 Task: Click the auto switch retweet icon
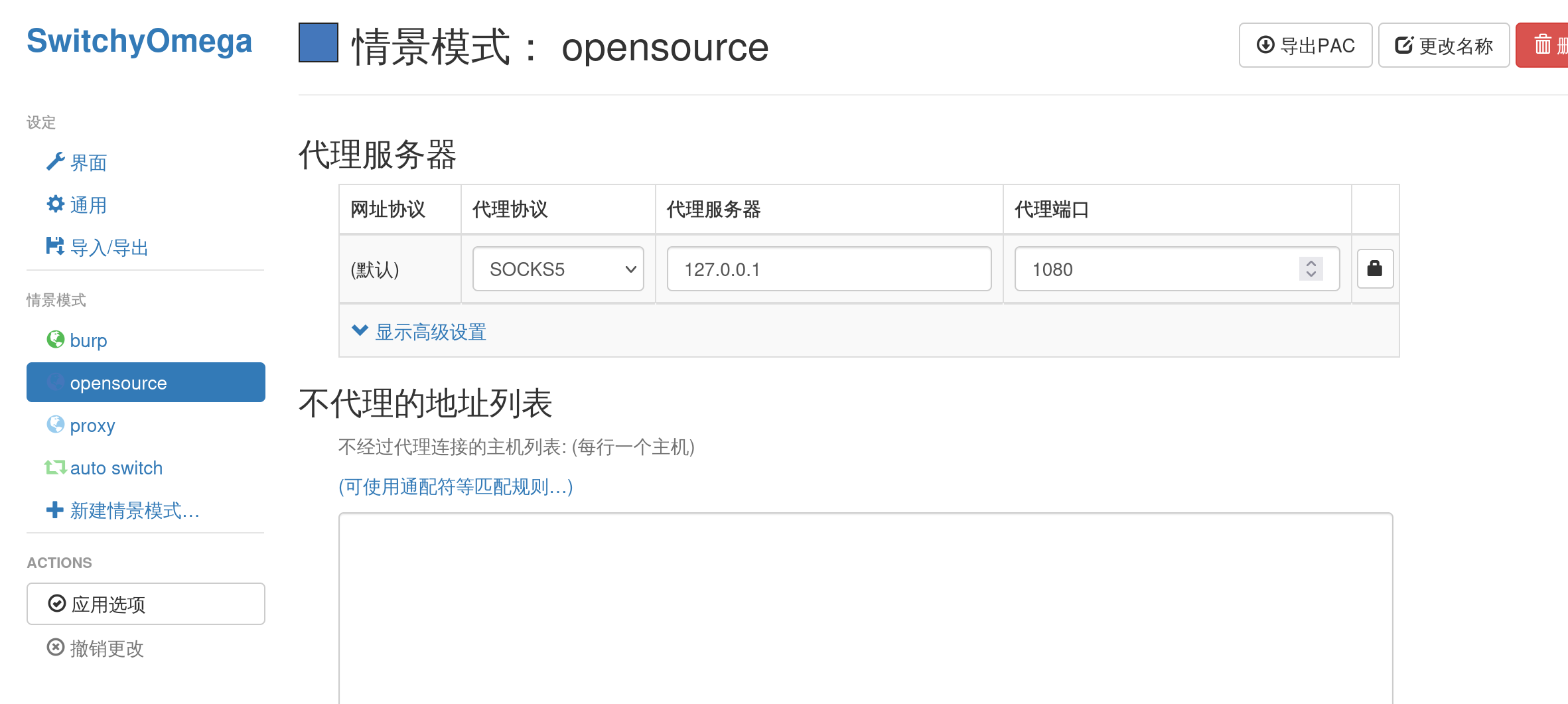[56, 468]
